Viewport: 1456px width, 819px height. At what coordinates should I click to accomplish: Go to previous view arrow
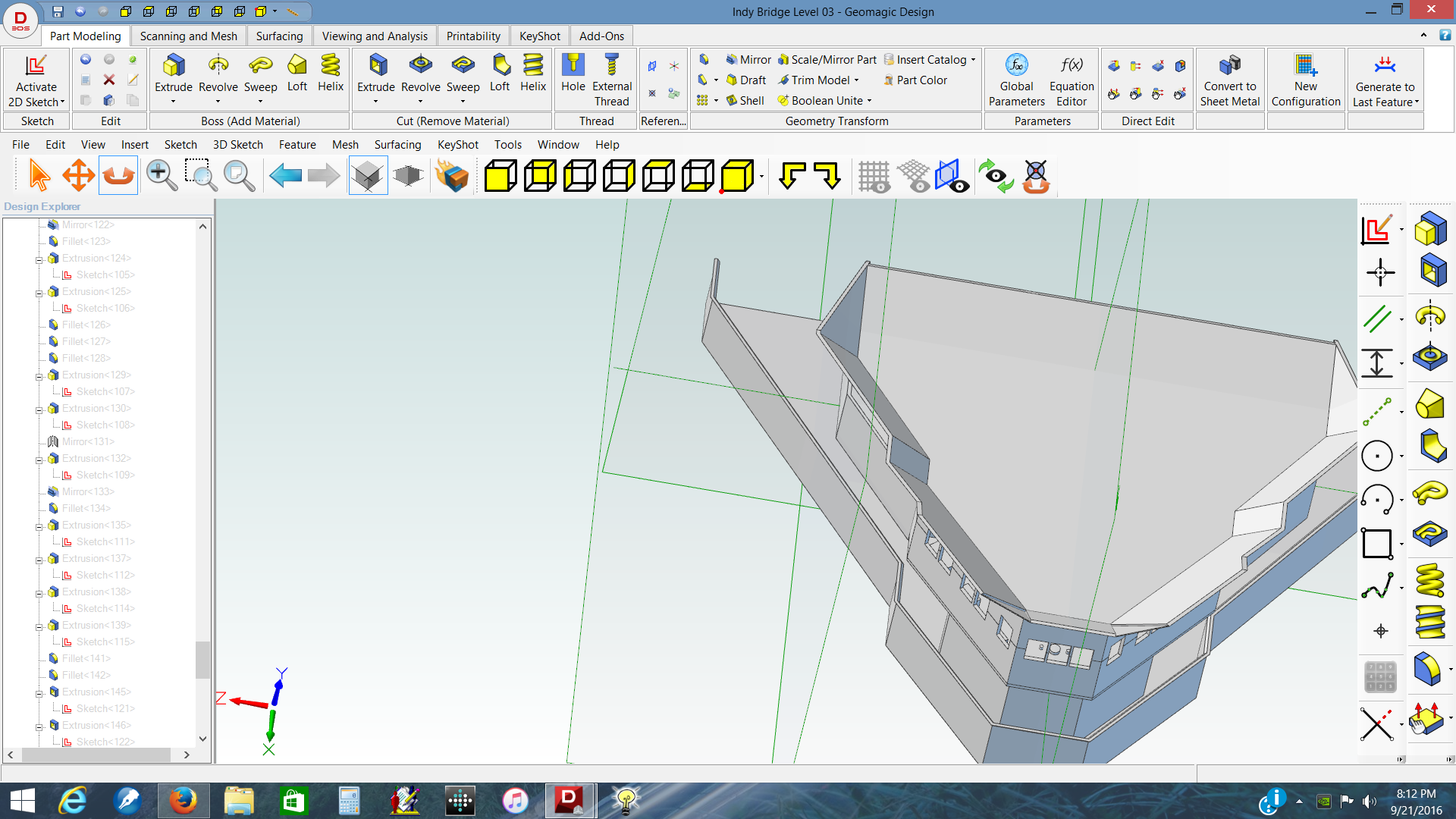point(285,176)
